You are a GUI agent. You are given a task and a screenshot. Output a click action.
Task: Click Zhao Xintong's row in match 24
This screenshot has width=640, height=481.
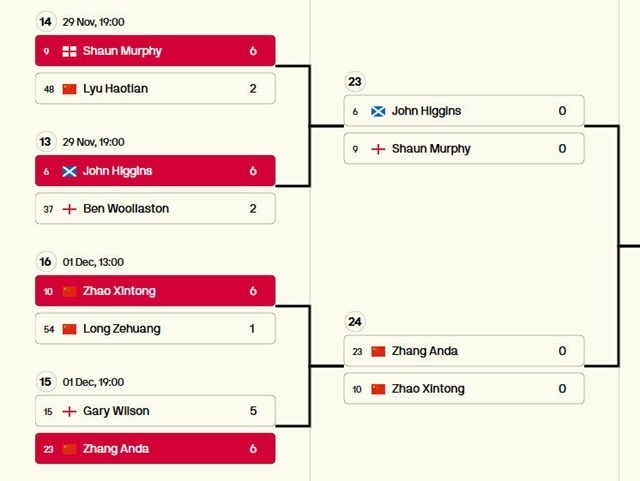tap(463, 389)
